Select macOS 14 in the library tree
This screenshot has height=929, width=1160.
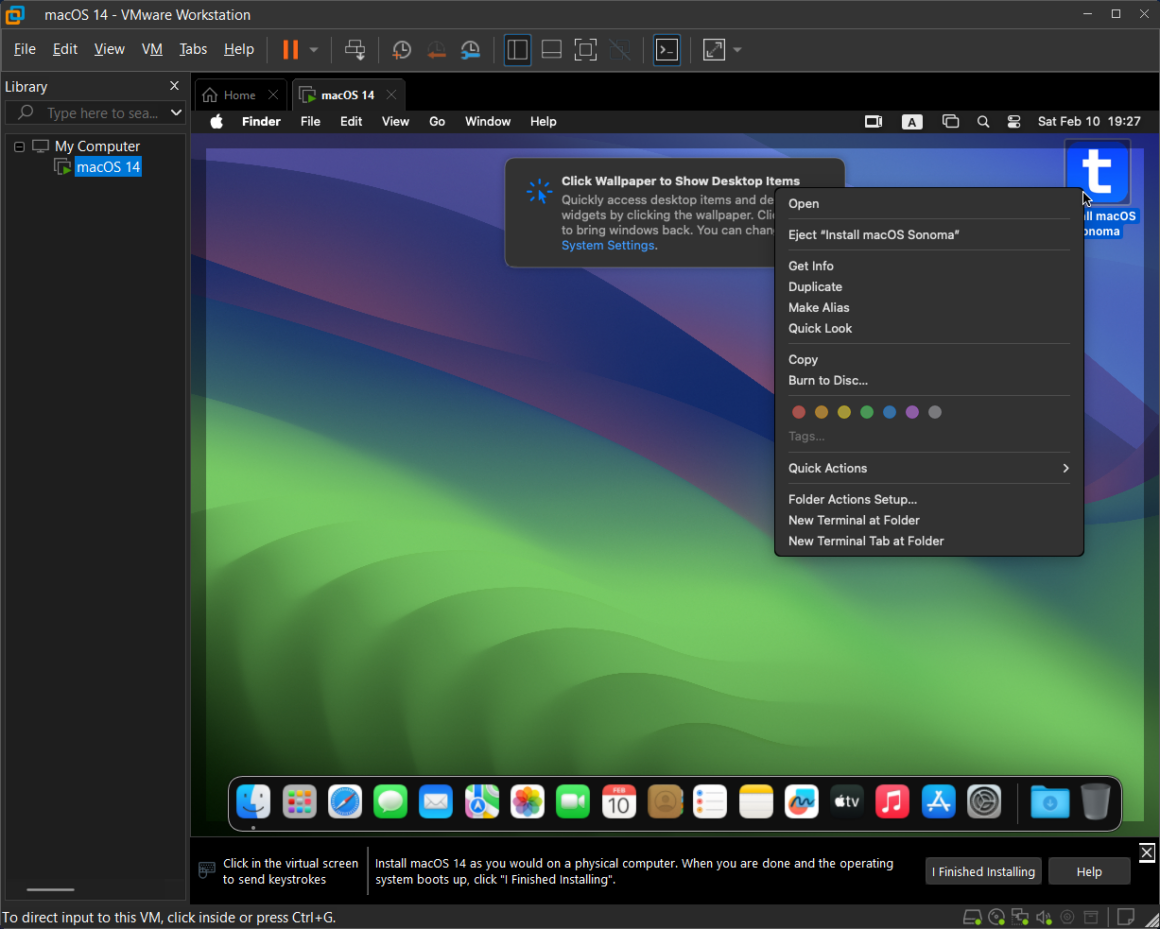click(108, 167)
